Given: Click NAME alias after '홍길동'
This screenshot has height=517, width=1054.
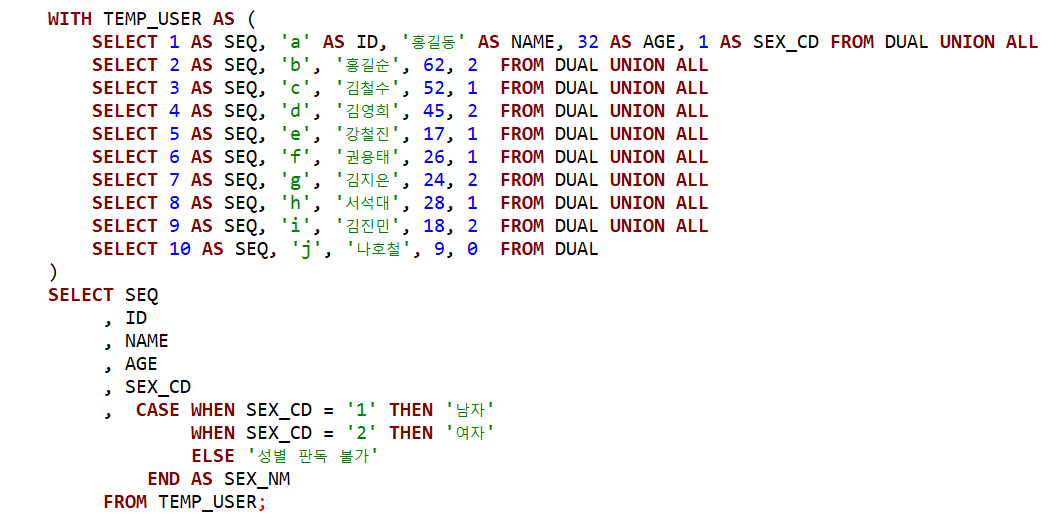Looking at the screenshot, I should pyautogui.click(x=533, y=42).
